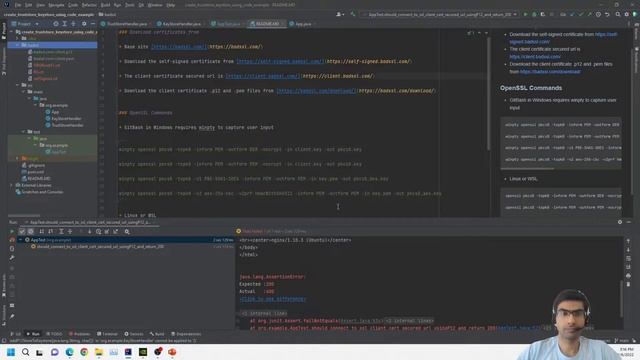
Task: Toggle show ignored tests button
Action: click(x=31, y=231)
